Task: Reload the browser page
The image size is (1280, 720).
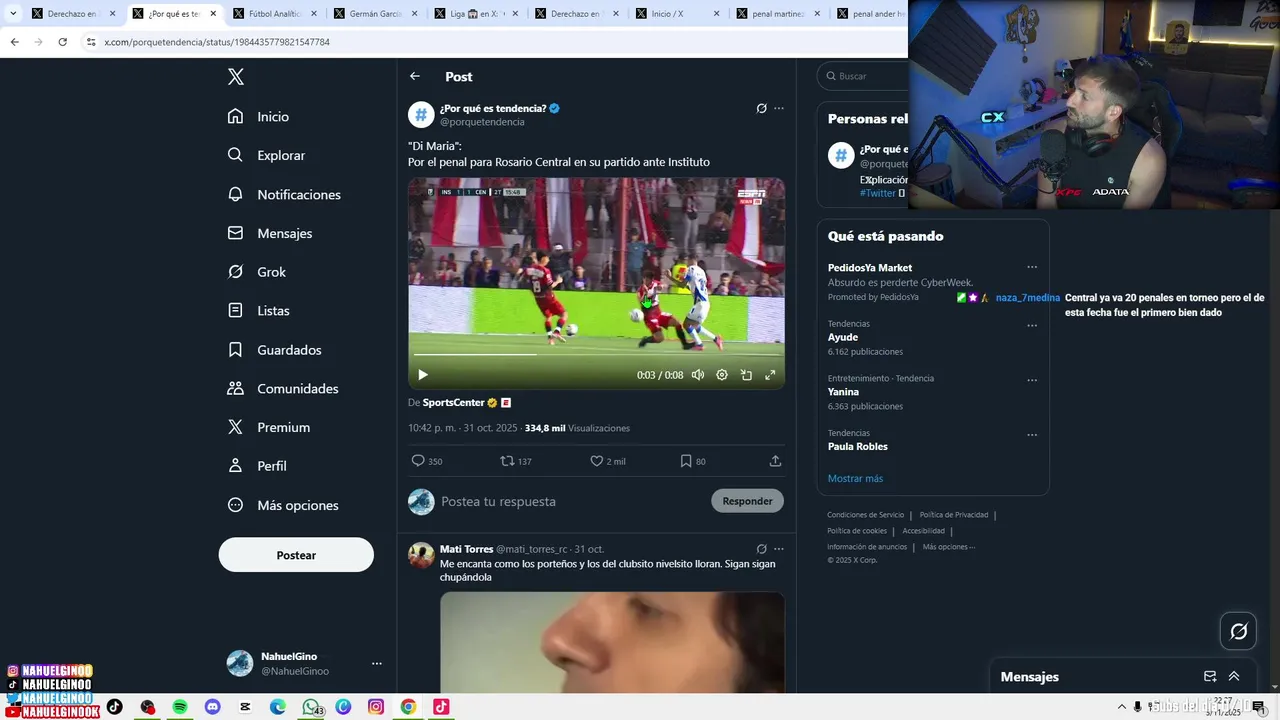Action: pos(63,42)
